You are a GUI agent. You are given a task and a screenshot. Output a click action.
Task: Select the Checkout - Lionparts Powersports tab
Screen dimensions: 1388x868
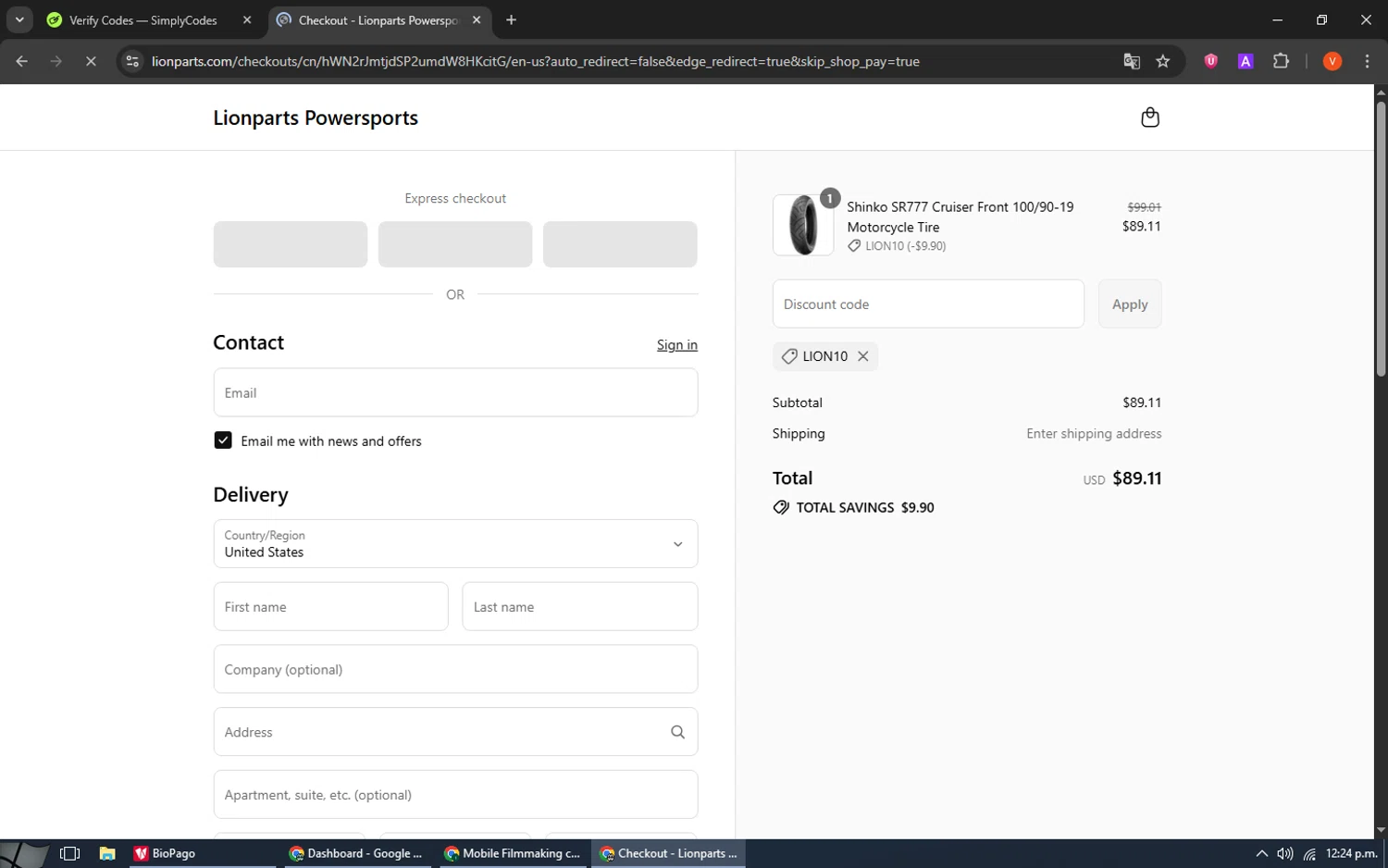tap(379, 19)
